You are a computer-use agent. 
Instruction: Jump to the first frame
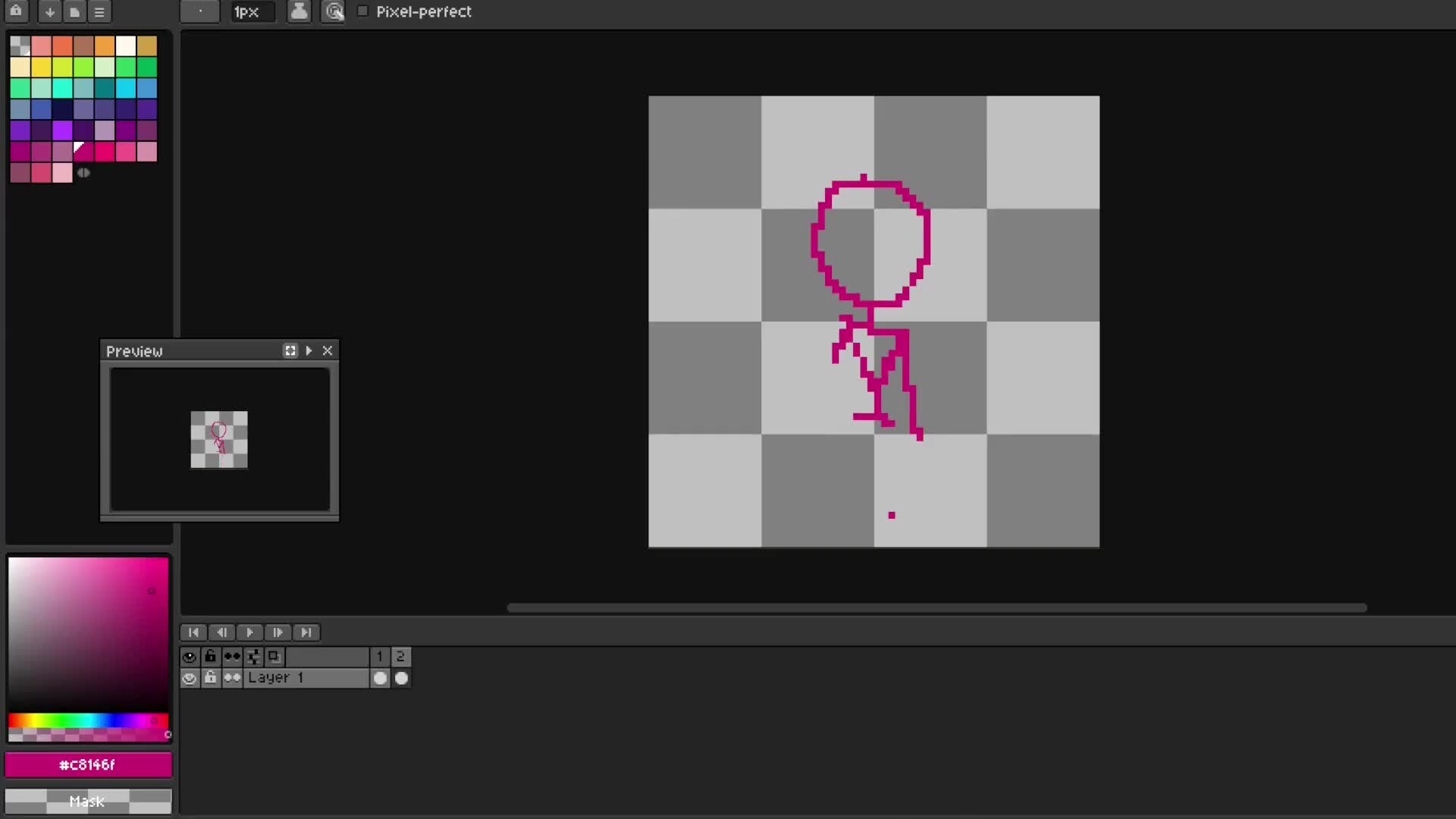(x=193, y=632)
